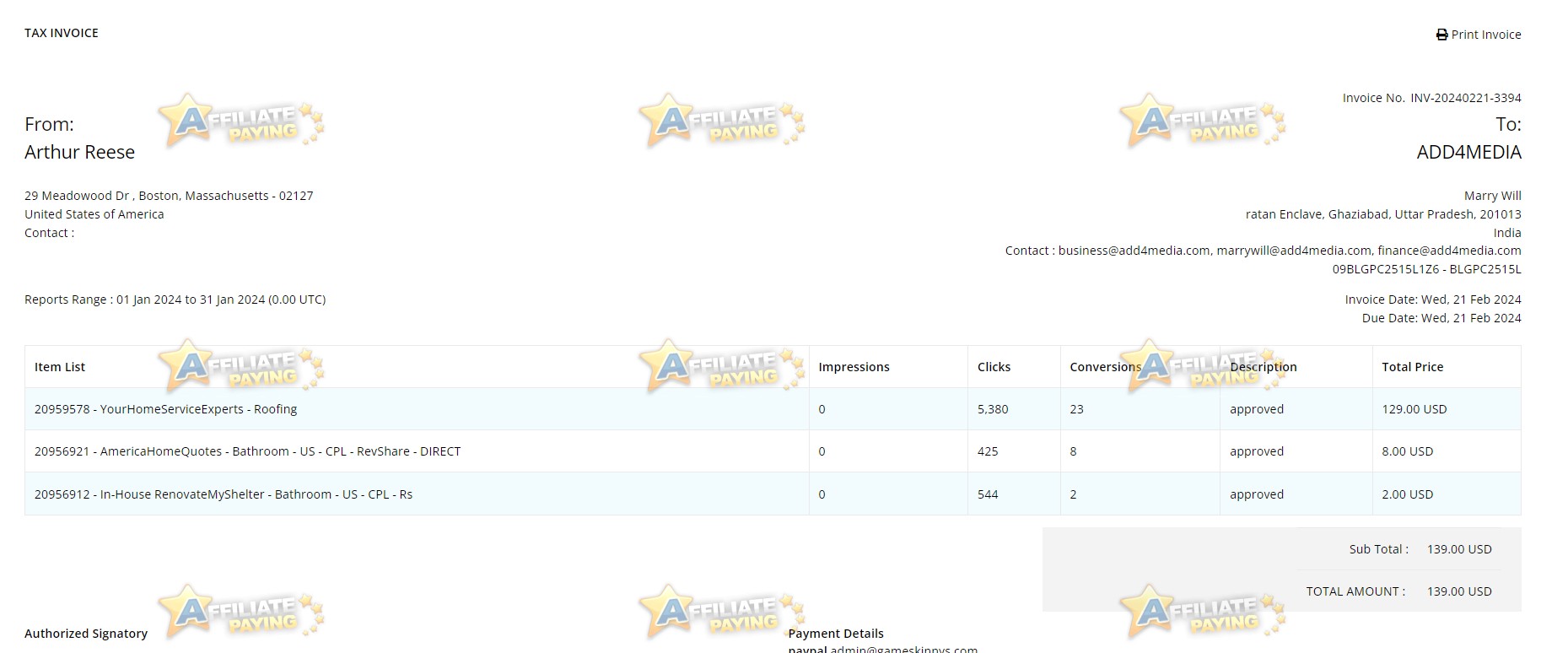
Task: Click United States of America text
Action: tap(94, 214)
